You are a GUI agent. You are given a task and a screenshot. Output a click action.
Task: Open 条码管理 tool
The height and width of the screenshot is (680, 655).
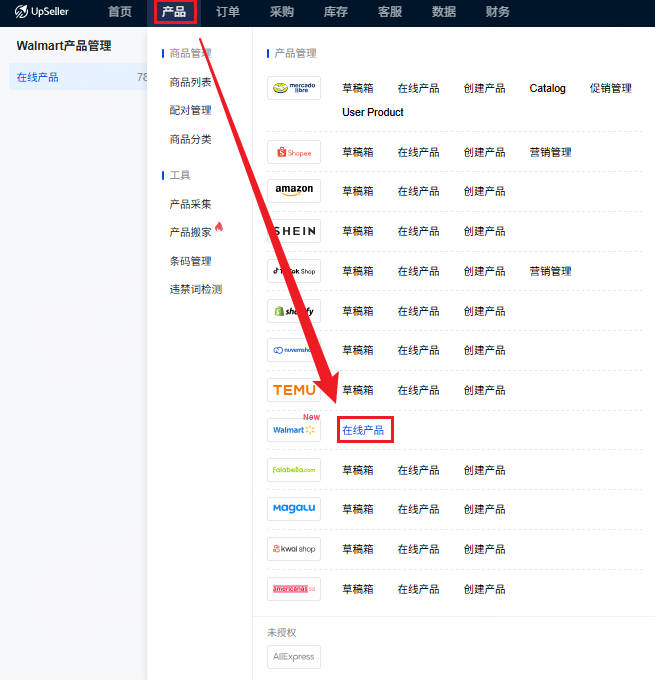190,261
